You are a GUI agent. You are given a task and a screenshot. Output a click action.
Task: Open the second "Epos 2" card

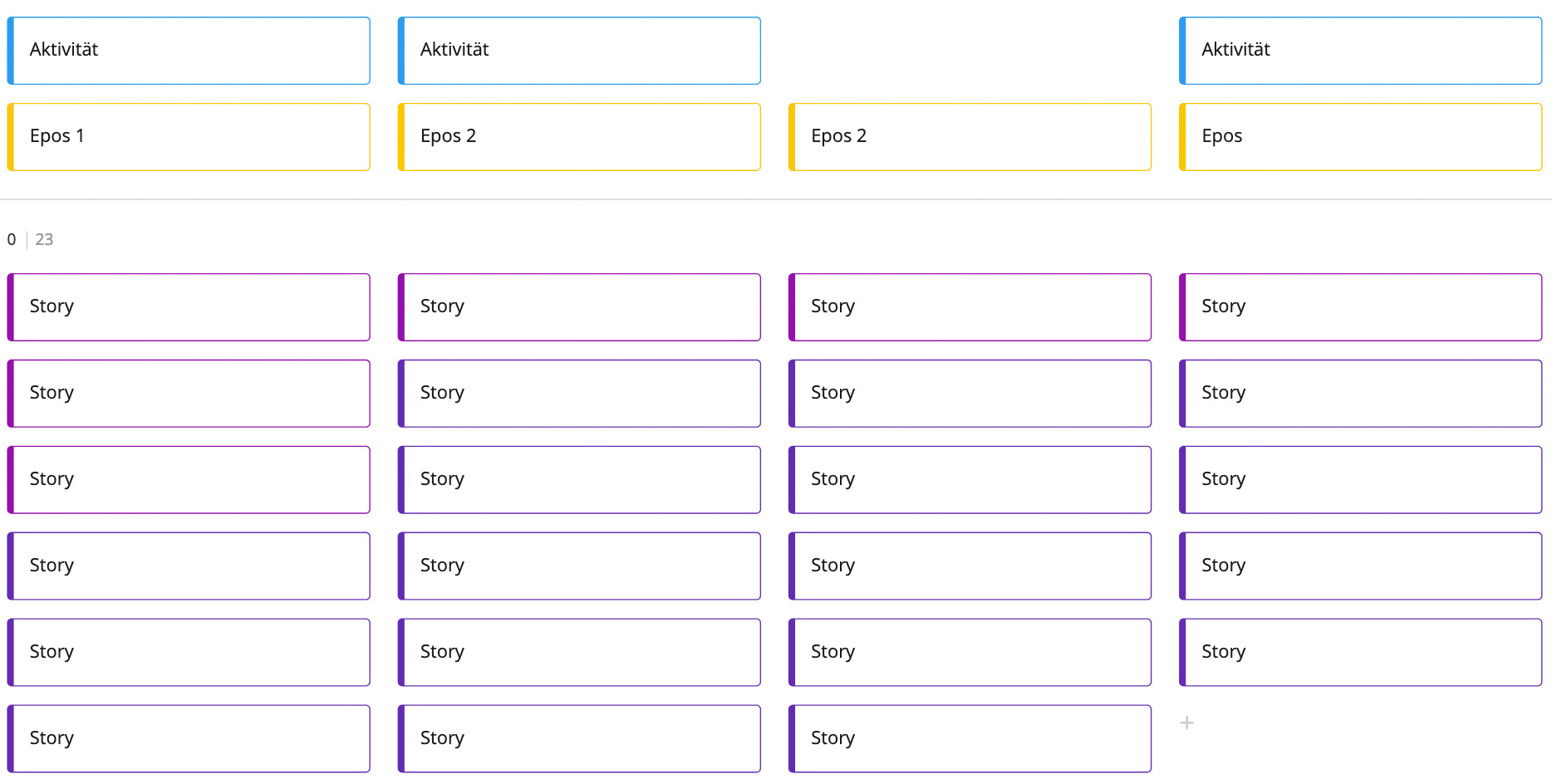coord(970,136)
